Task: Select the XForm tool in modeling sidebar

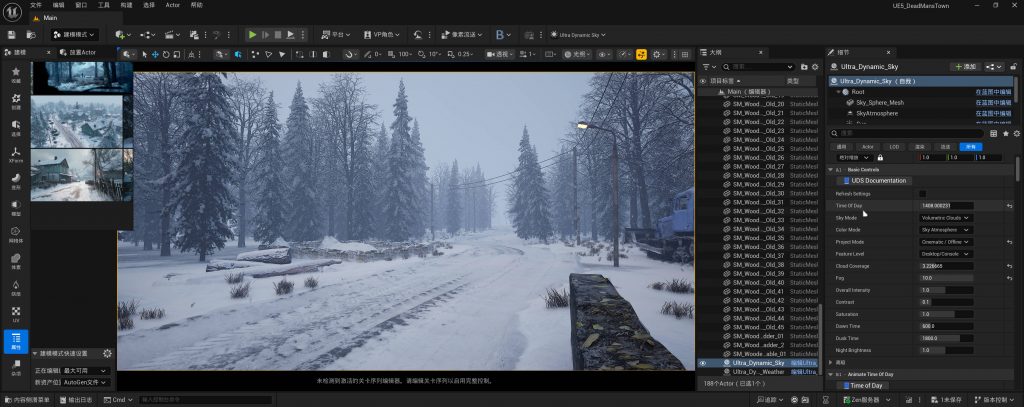Action: (16, 157)
